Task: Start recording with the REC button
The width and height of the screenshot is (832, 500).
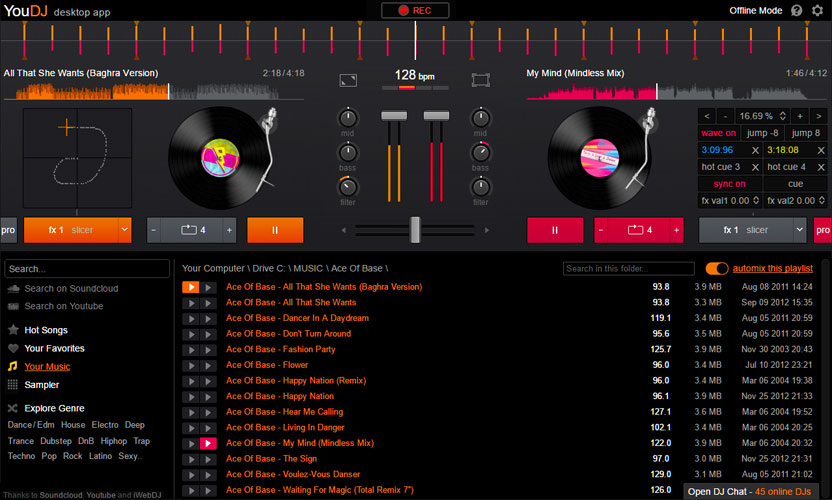Action: (x=415, y=11)
